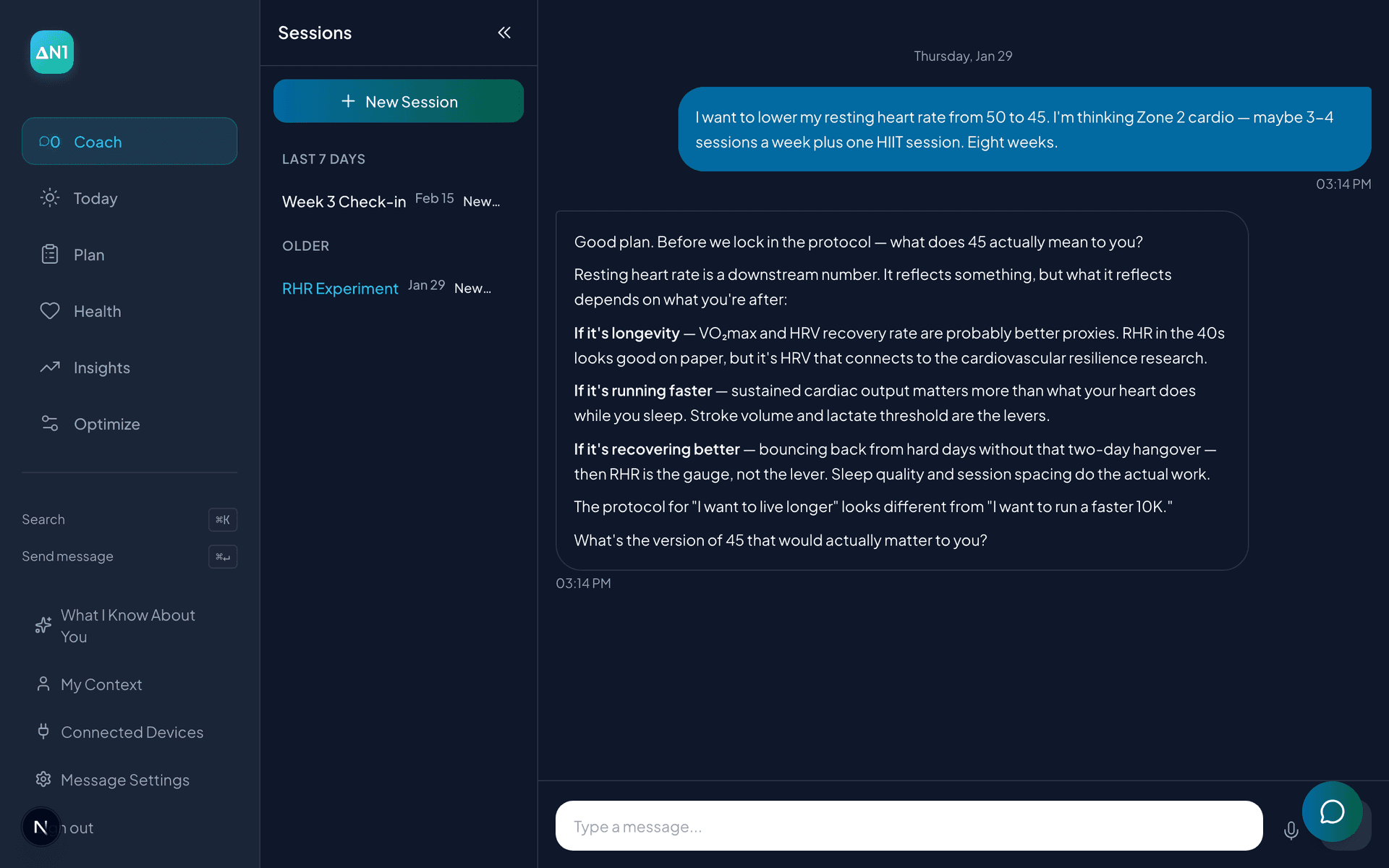Open What I Know About You
The width and height of the screenshot is (1389, 868).
click(127, 626)
